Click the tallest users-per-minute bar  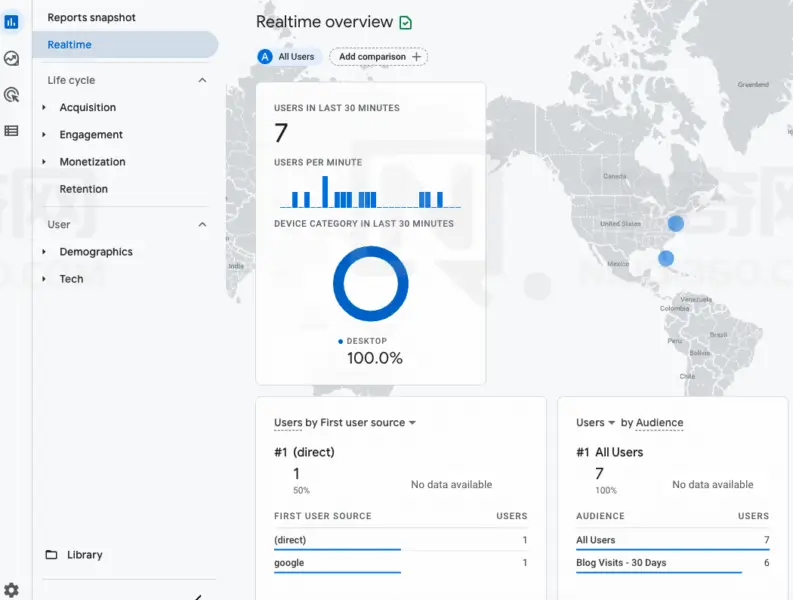pyautogui.click(x=325, y=192)
